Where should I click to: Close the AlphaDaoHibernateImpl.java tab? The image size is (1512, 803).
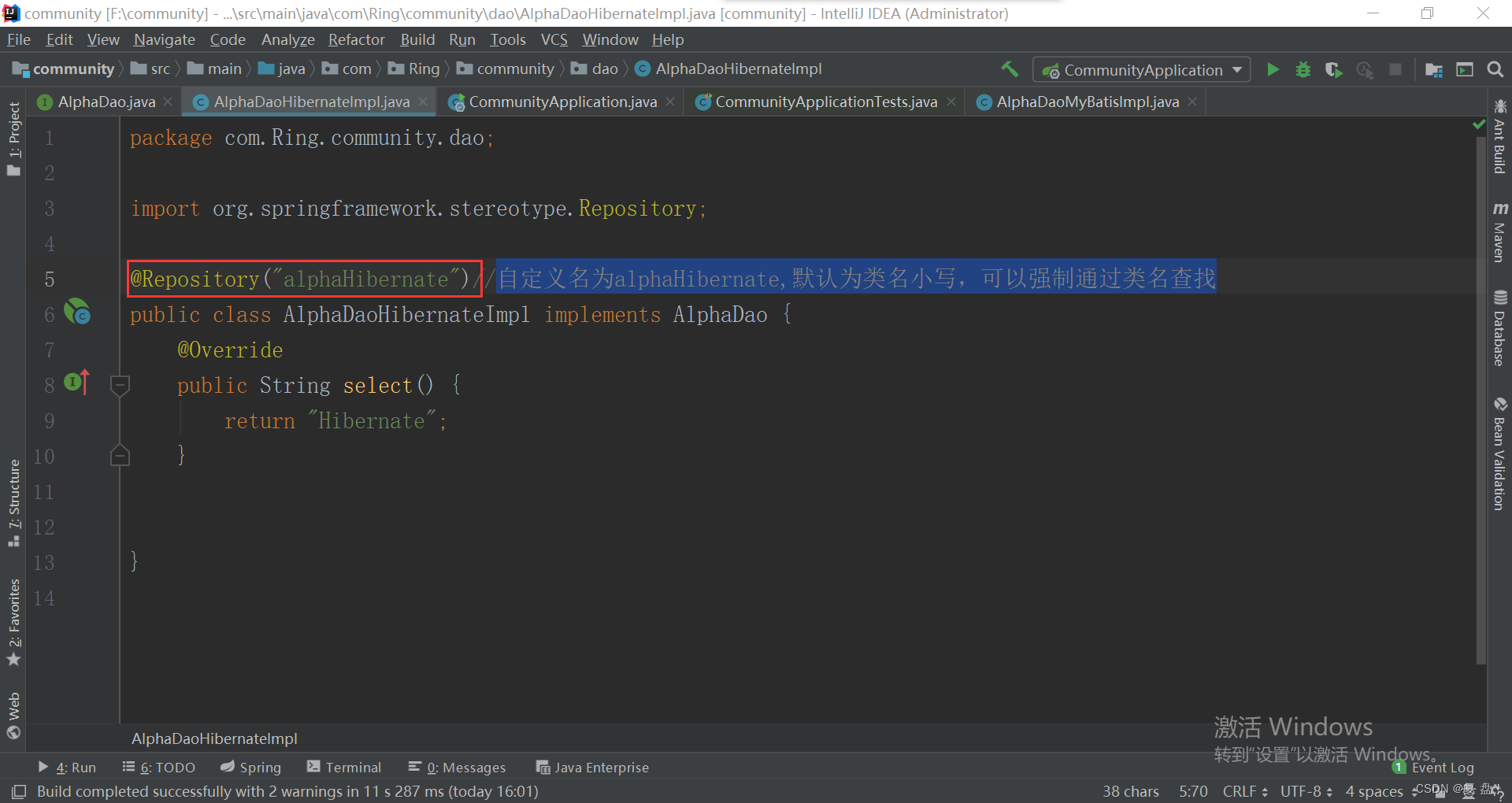coord(423,102)
